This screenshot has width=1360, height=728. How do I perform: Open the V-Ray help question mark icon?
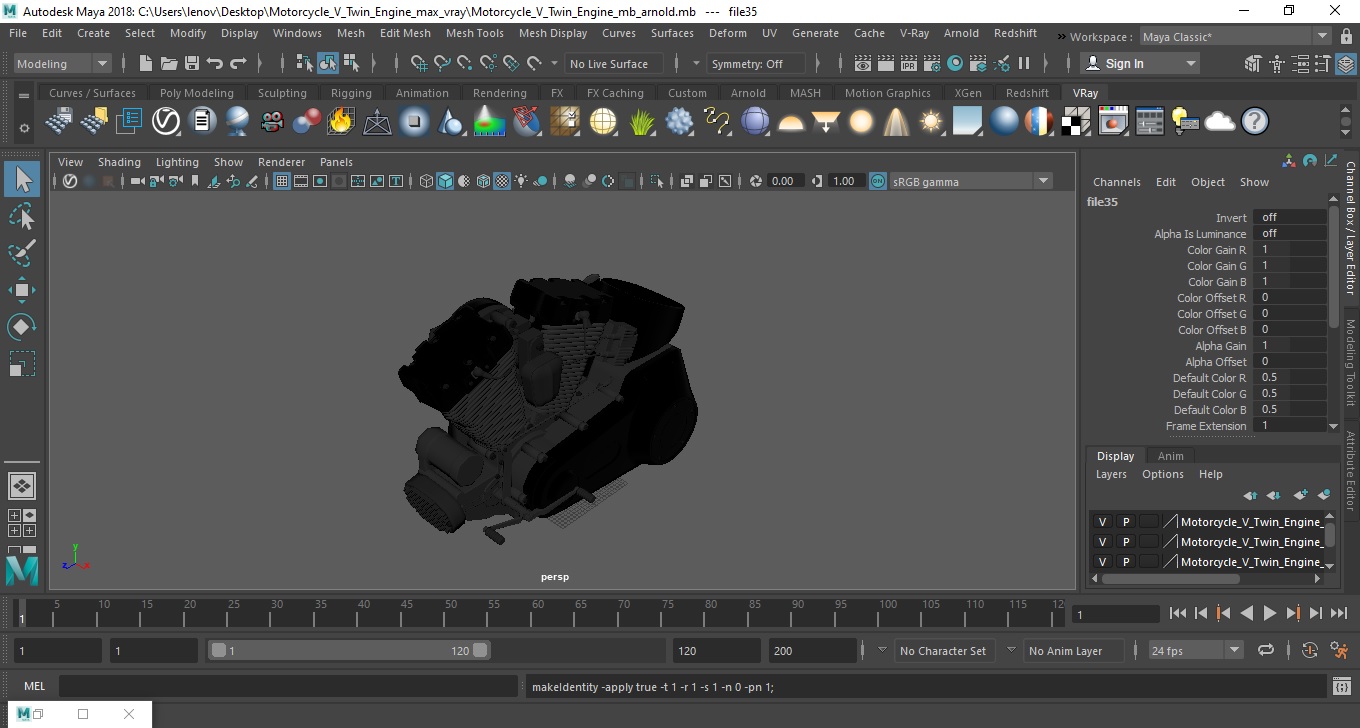(x=1254, y=122)
